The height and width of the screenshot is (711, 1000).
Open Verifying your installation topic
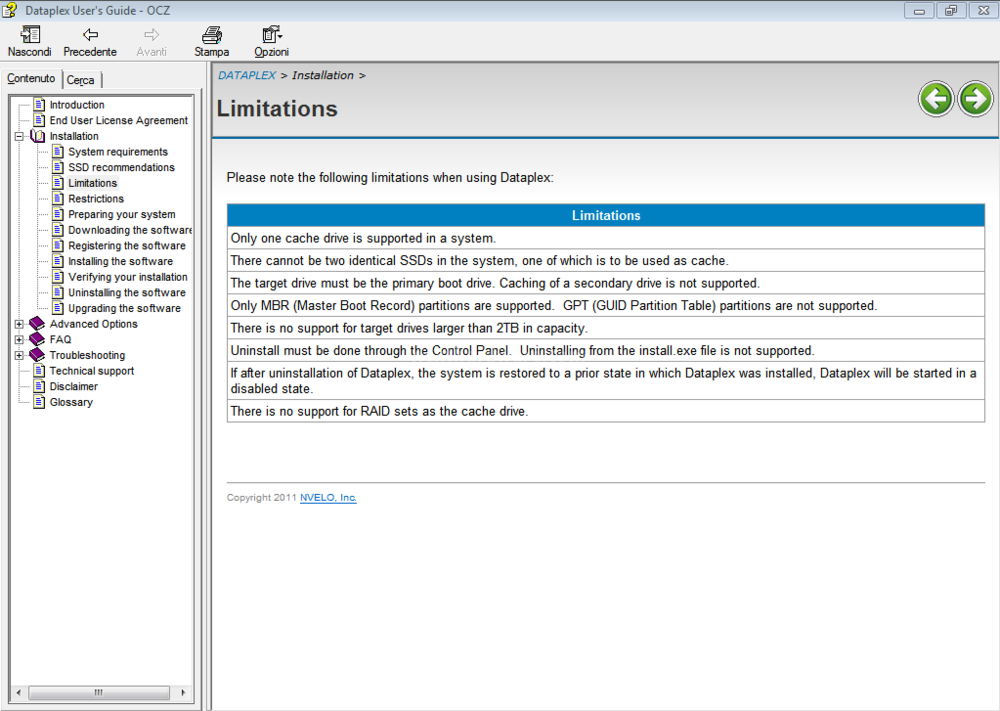[128, 277]
